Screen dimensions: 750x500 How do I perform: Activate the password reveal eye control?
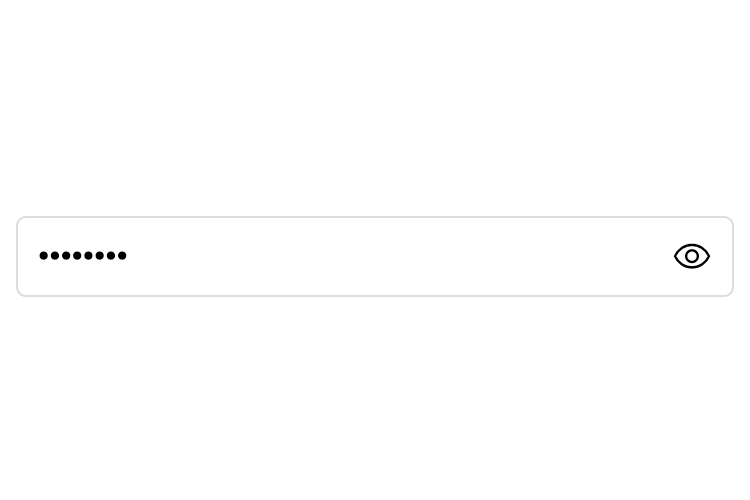691,256
